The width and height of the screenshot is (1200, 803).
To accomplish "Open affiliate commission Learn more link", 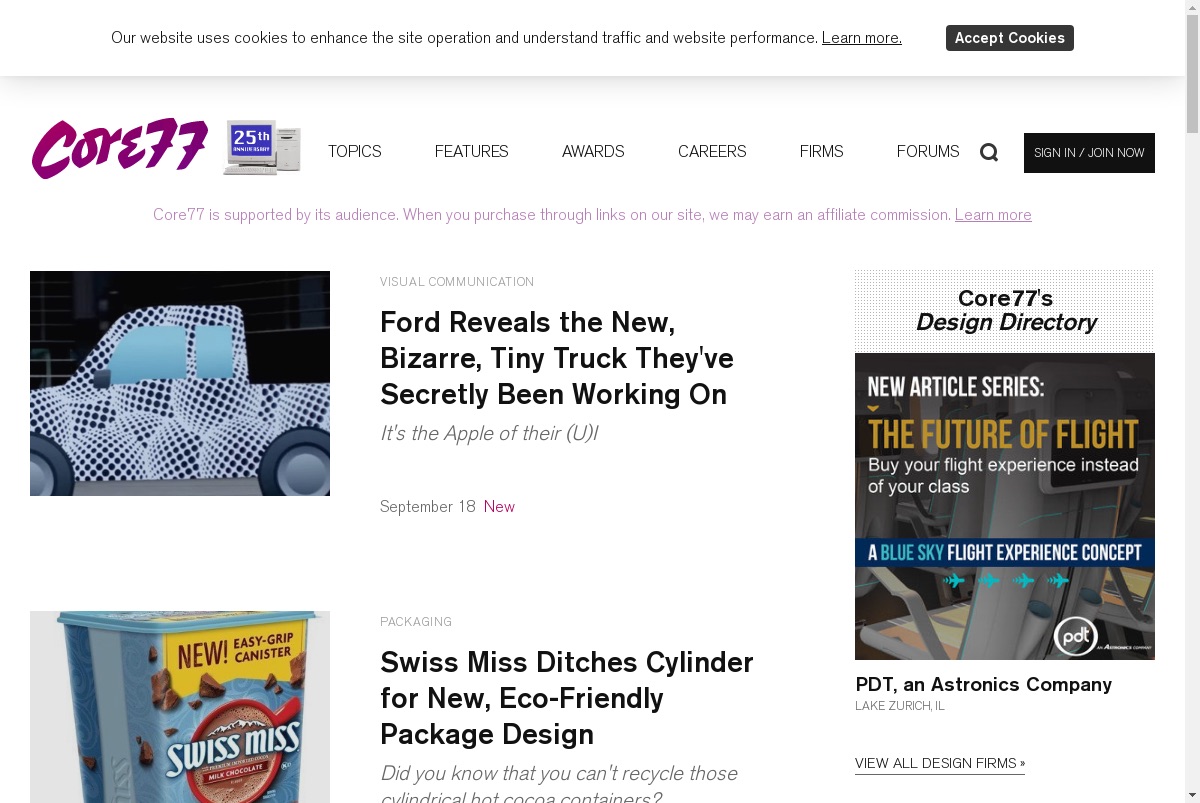I will (993, 215).
